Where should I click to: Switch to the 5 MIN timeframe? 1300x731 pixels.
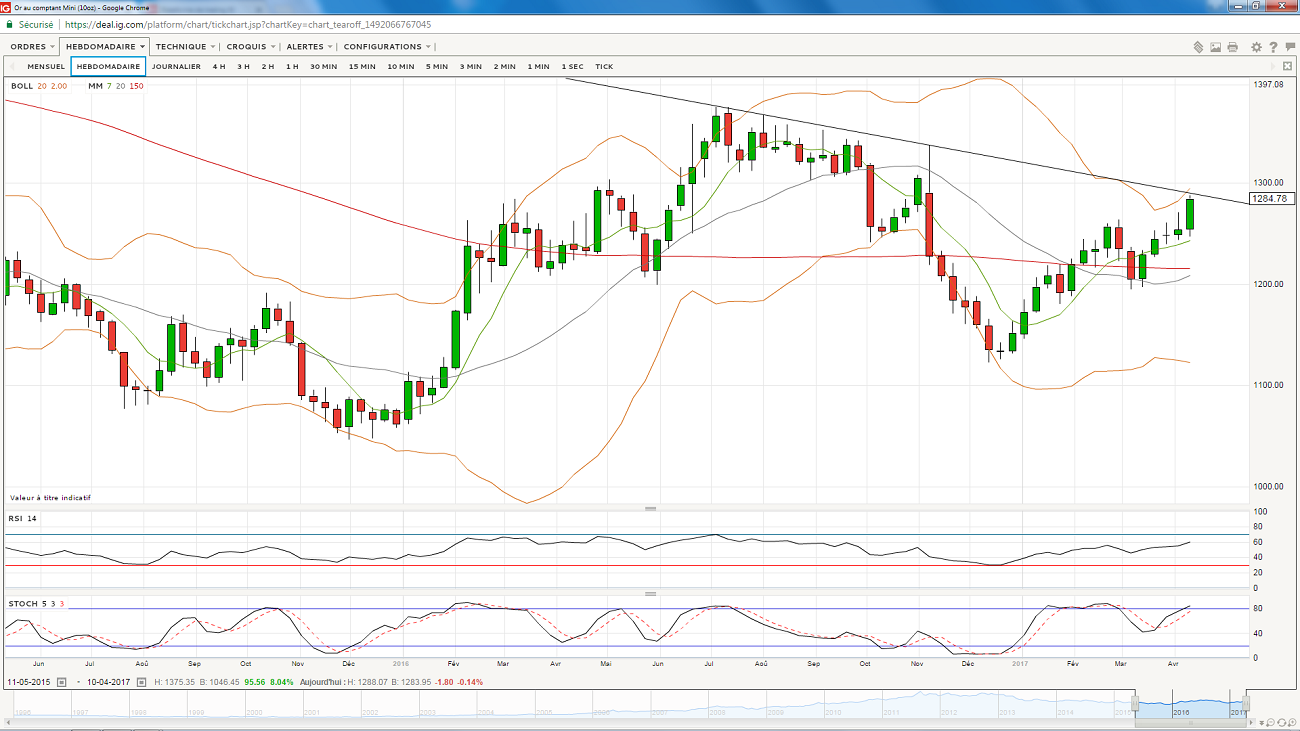[x=436, y=67]
